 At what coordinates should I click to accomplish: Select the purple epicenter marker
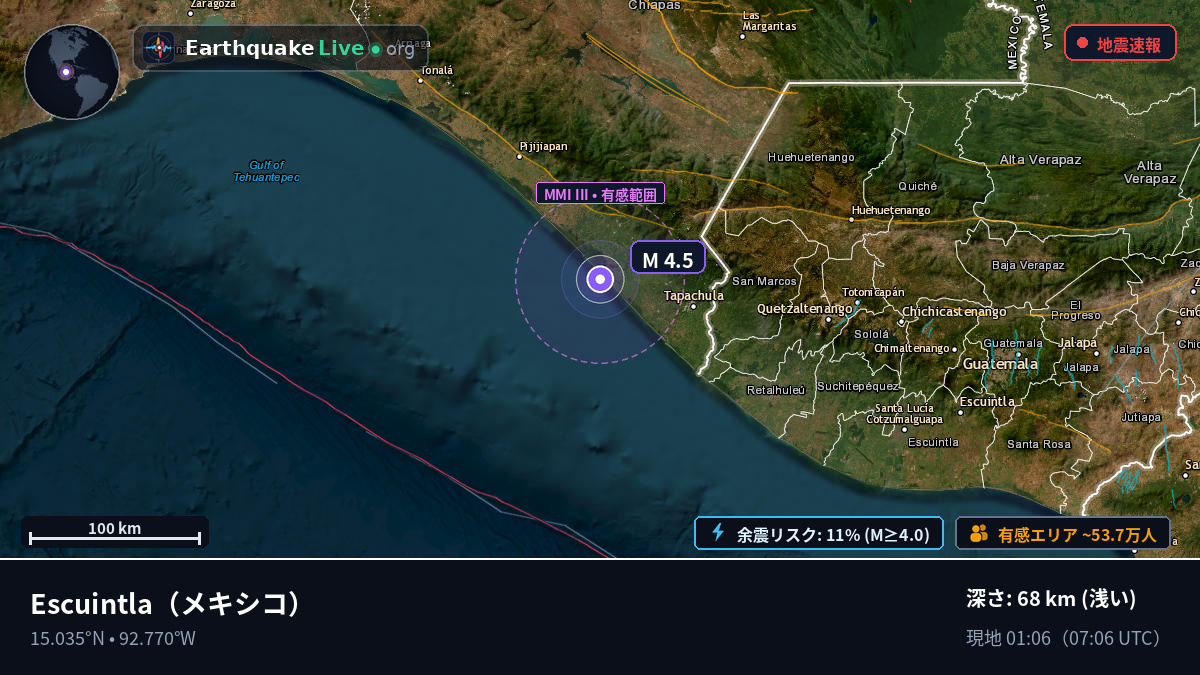click(599, 280)
